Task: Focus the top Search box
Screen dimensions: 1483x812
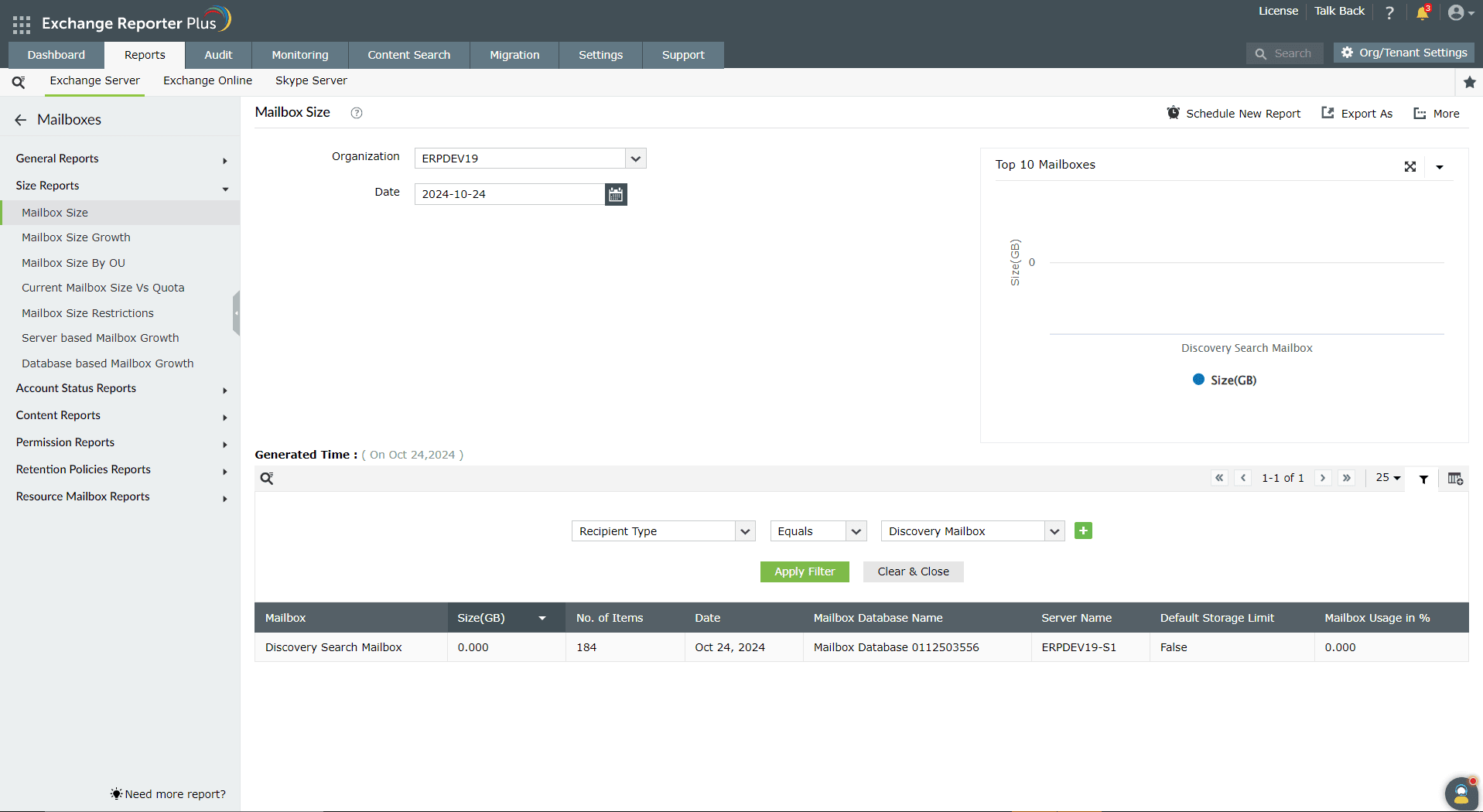Action: 1285,53
